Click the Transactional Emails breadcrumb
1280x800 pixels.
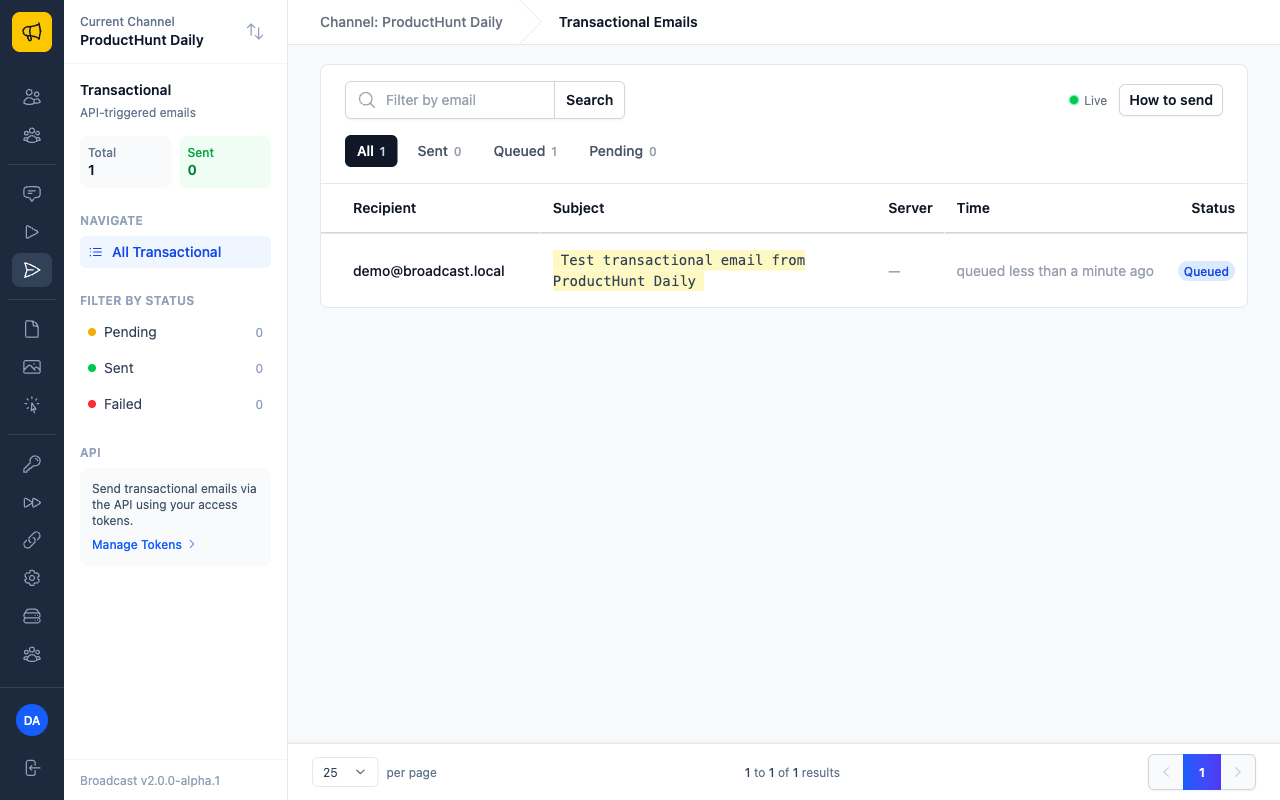628,22
